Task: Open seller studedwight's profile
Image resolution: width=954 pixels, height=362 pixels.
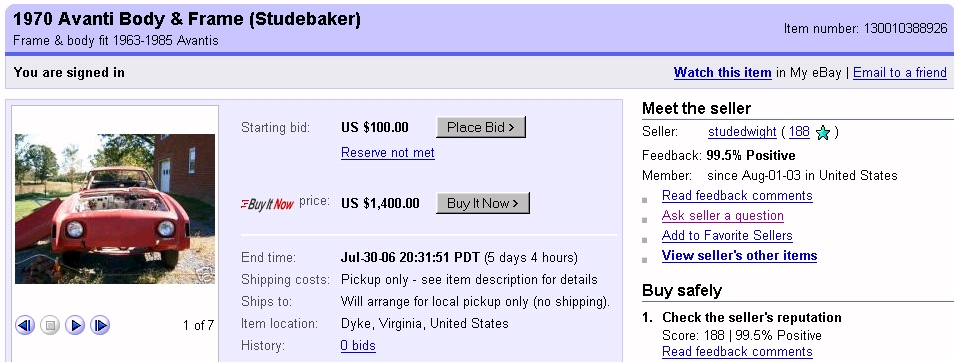Action: (x=742, y=132)
